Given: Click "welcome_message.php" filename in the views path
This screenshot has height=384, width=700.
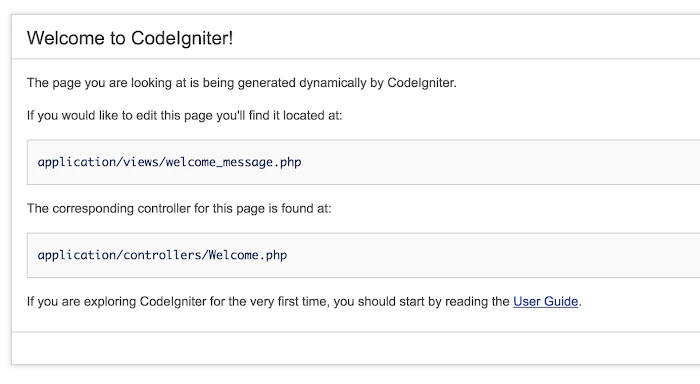Looking at the screenshot, I should tap(233, 162).
